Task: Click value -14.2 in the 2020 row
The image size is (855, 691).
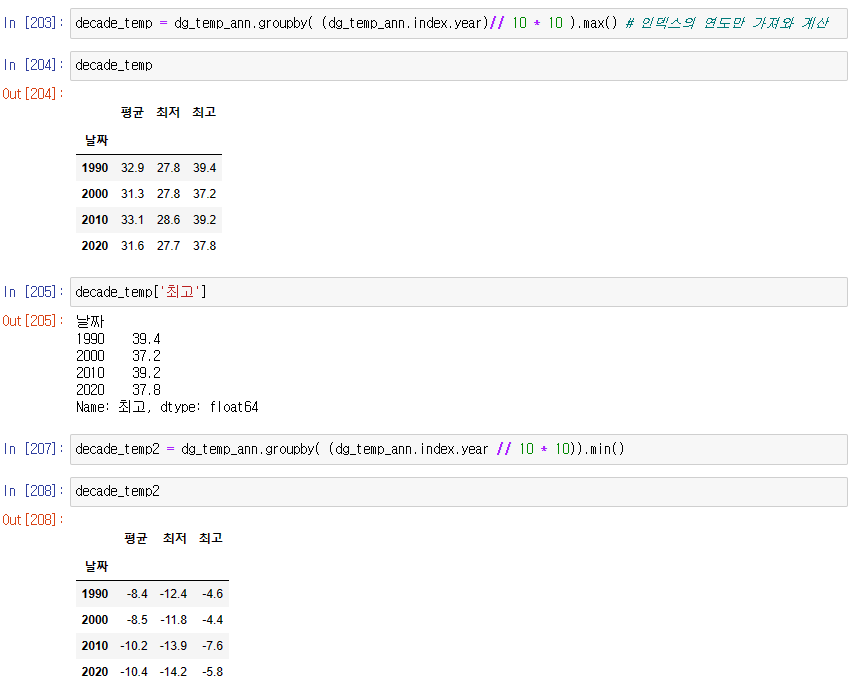Action: tap(173, 672)
